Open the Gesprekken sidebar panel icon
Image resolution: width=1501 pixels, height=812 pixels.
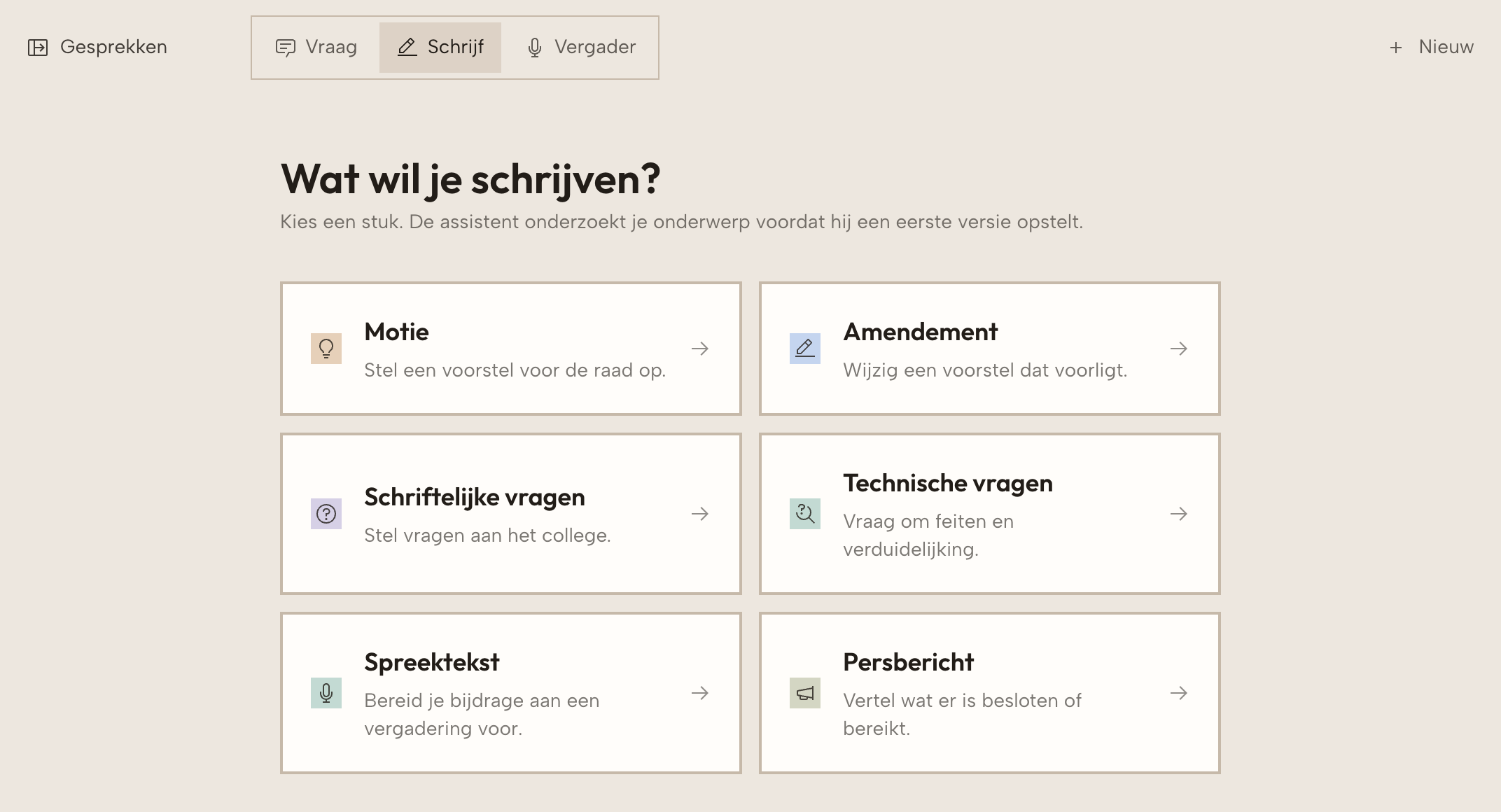point(38,48)
